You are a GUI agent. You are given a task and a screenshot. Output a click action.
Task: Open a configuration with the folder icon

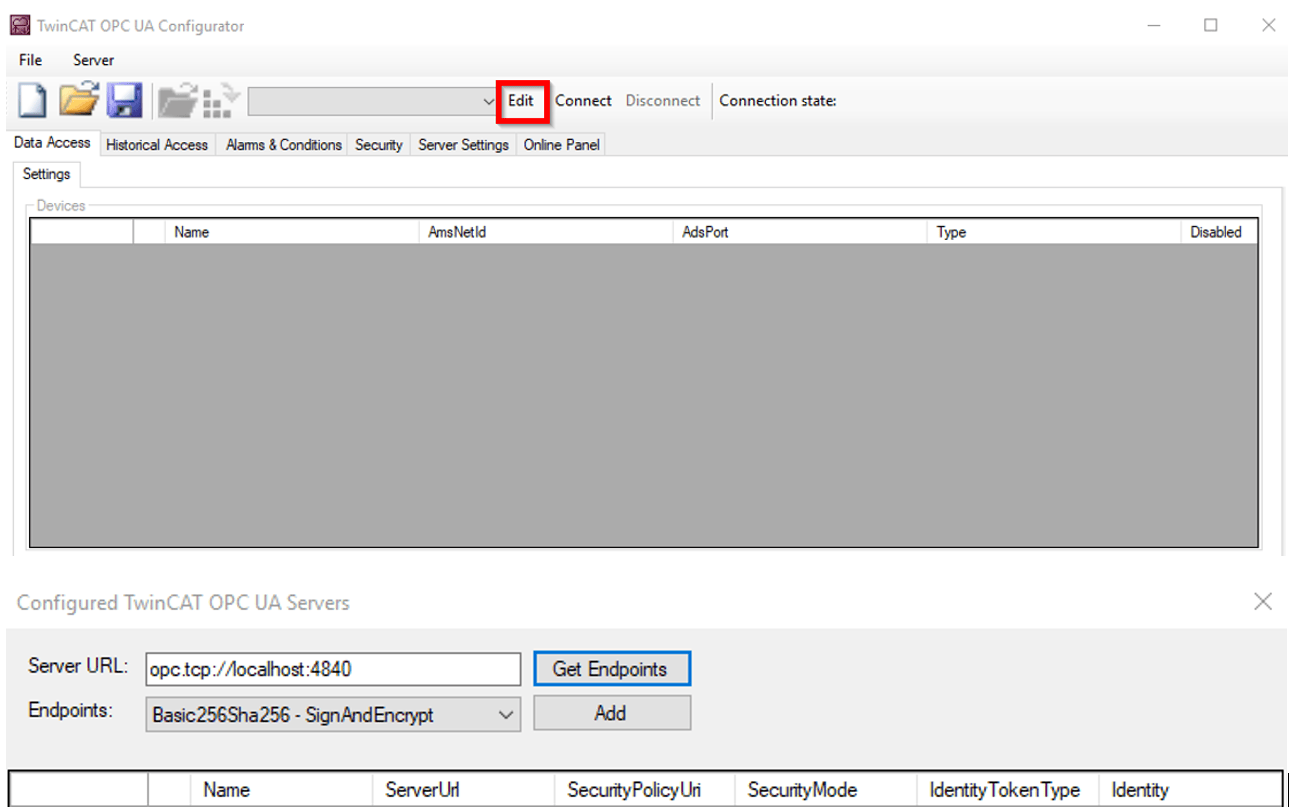[x=79, y=100]
